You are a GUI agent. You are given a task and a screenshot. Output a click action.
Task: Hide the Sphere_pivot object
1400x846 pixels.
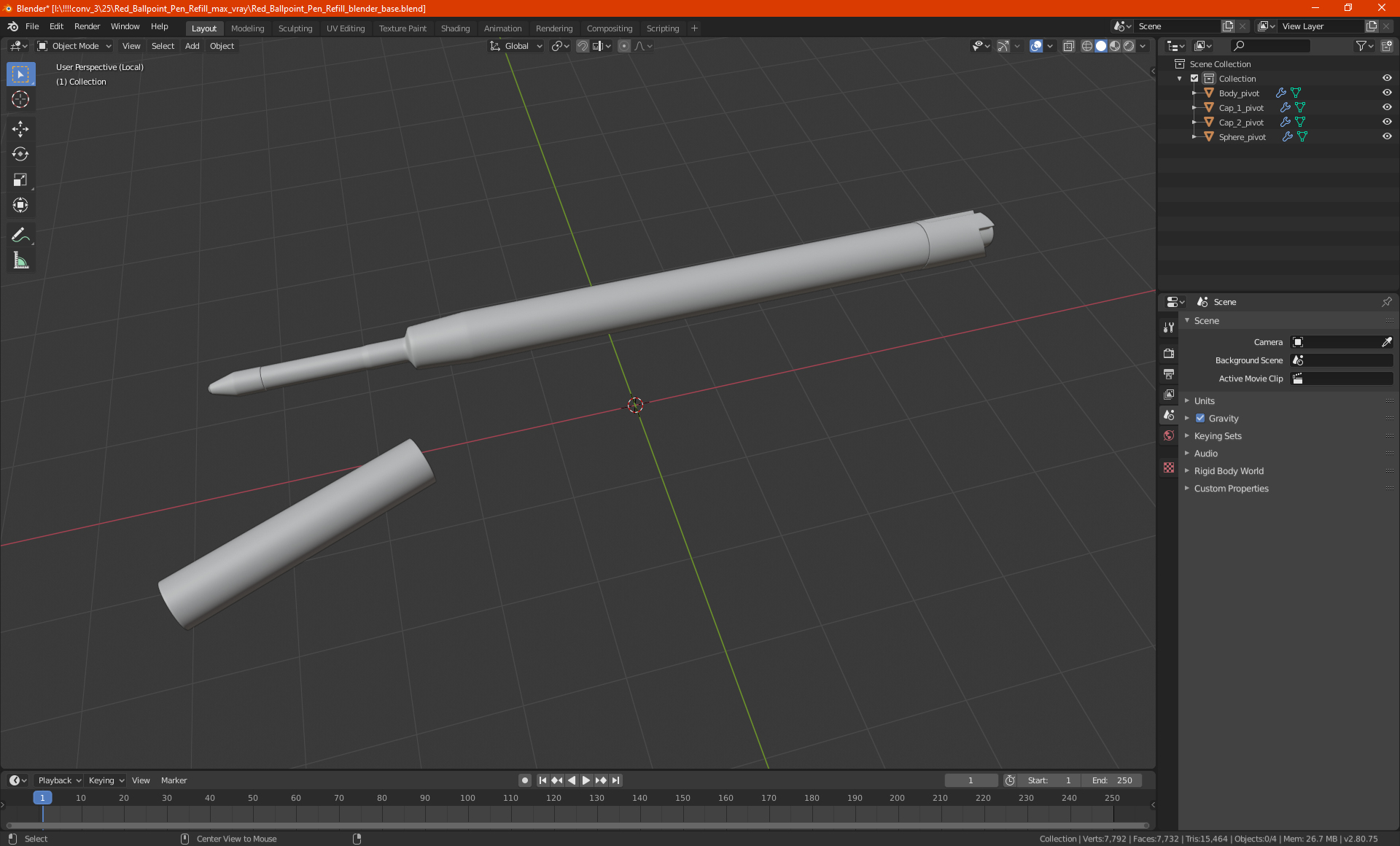click(1387, 137)
